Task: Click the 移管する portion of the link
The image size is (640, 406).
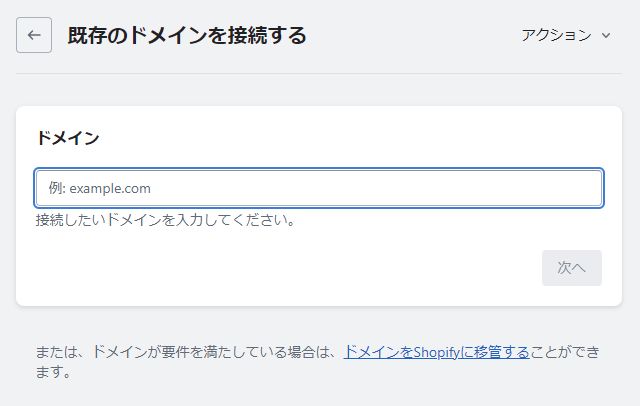Action: click(502, 352)
